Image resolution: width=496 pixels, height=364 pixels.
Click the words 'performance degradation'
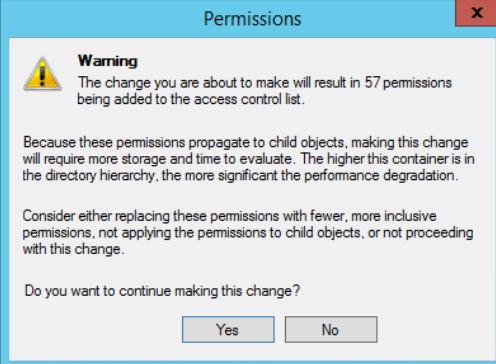pos(381,175)
